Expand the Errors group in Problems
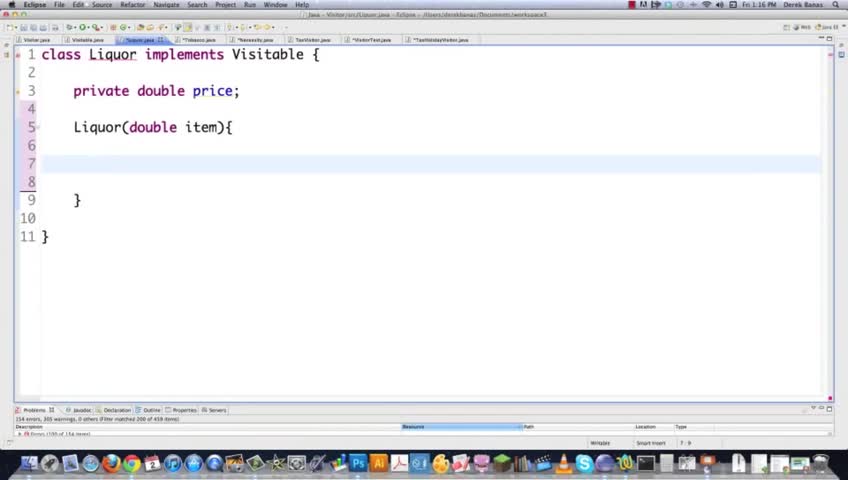Viewport: 848px width, 480px height. pos(20,434)
